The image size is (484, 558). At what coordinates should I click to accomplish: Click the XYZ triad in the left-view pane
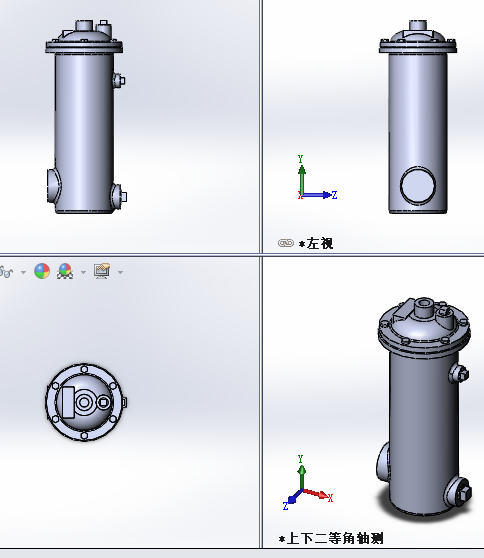[316, 178]
